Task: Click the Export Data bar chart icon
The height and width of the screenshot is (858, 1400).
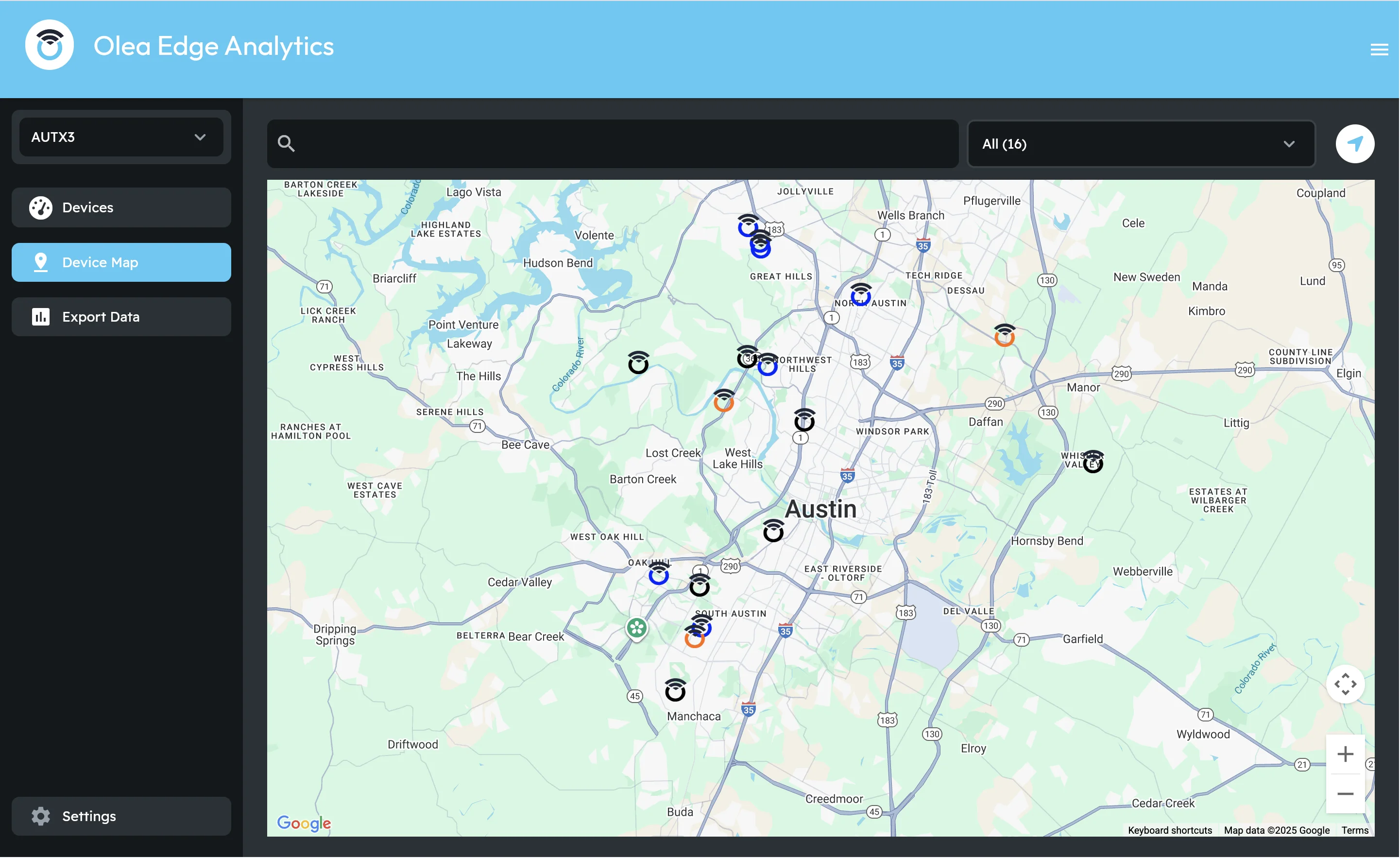Action: pyautogui.click(x=40, y=316)
